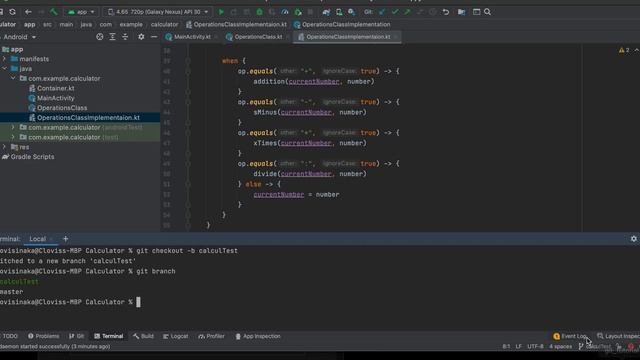Click the warnings indicator in the editor

pos(624,50)
